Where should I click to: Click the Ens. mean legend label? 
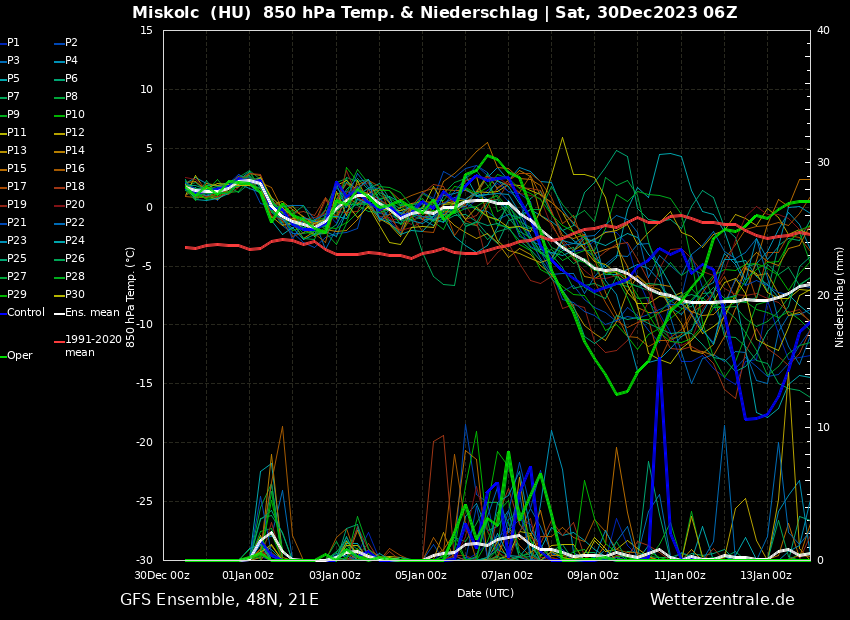(x=91, y=313)
